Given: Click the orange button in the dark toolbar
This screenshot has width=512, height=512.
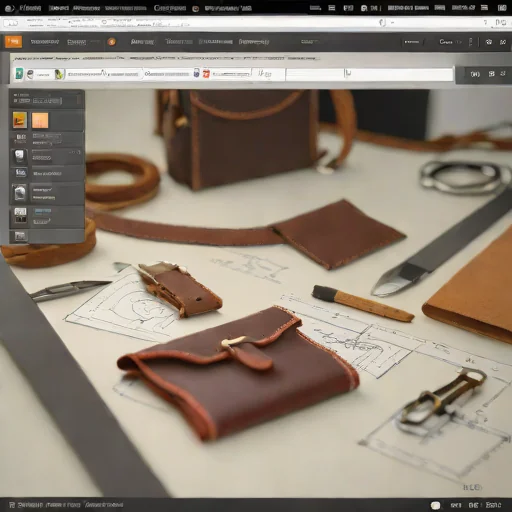Looking at the screenshot, I should tap(13, 42).
